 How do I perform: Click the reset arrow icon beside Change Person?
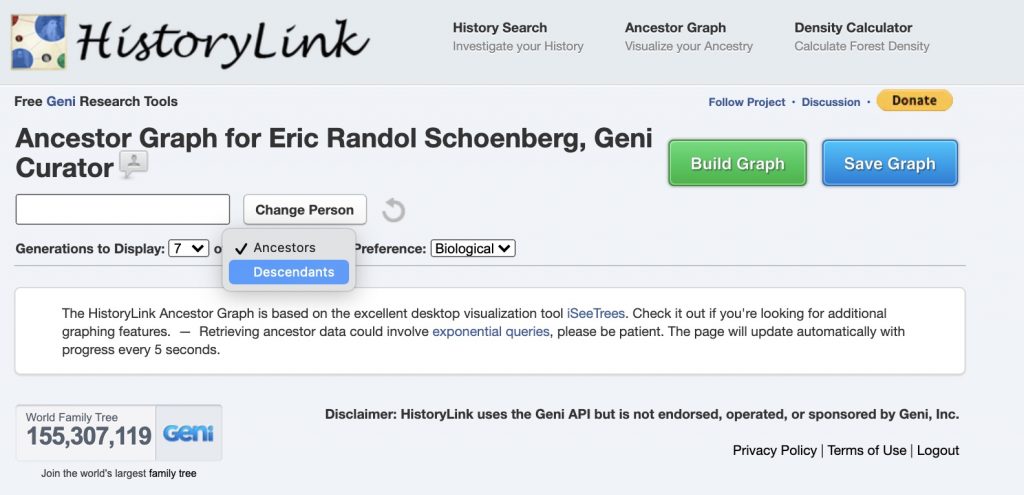[x=394, y=210]
